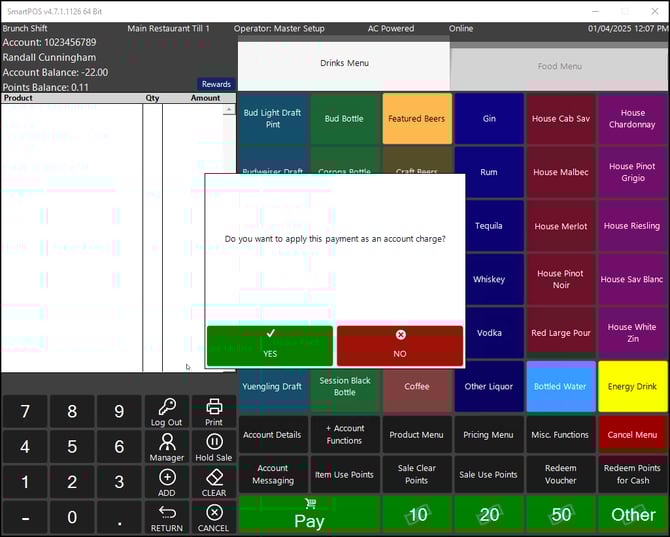Switch to the Food Menu tab
The height and width of the screenshot is (537, 670).
point(560,67)
